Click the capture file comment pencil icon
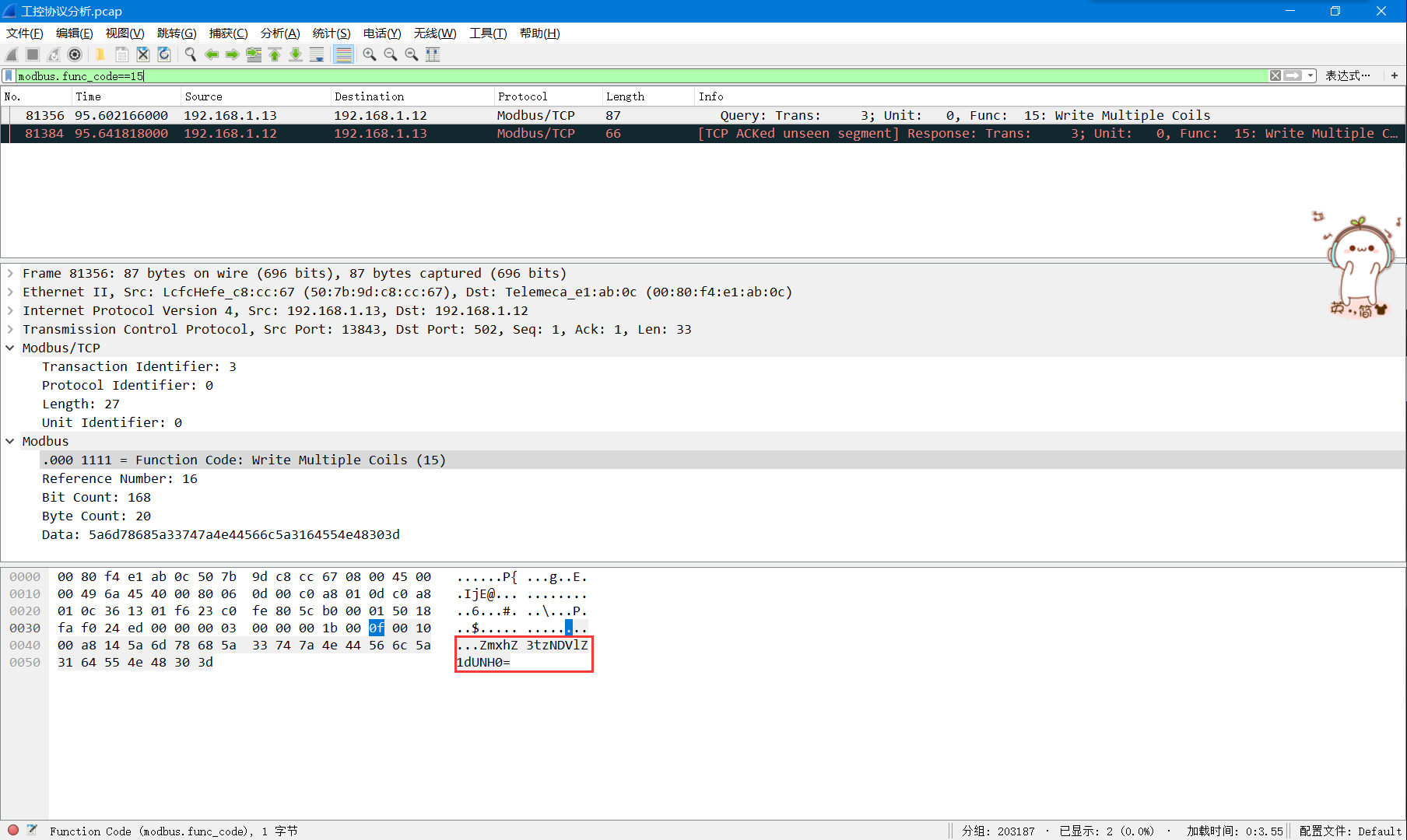This screenshot has width=1407, height=840. click(32, 830)
